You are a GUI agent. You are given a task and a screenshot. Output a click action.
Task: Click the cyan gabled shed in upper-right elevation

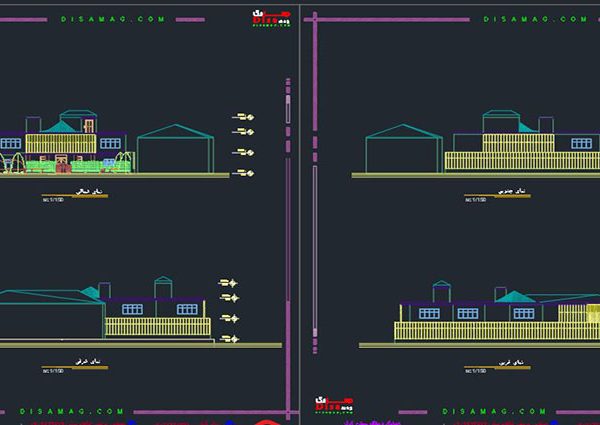click(404, 150)
